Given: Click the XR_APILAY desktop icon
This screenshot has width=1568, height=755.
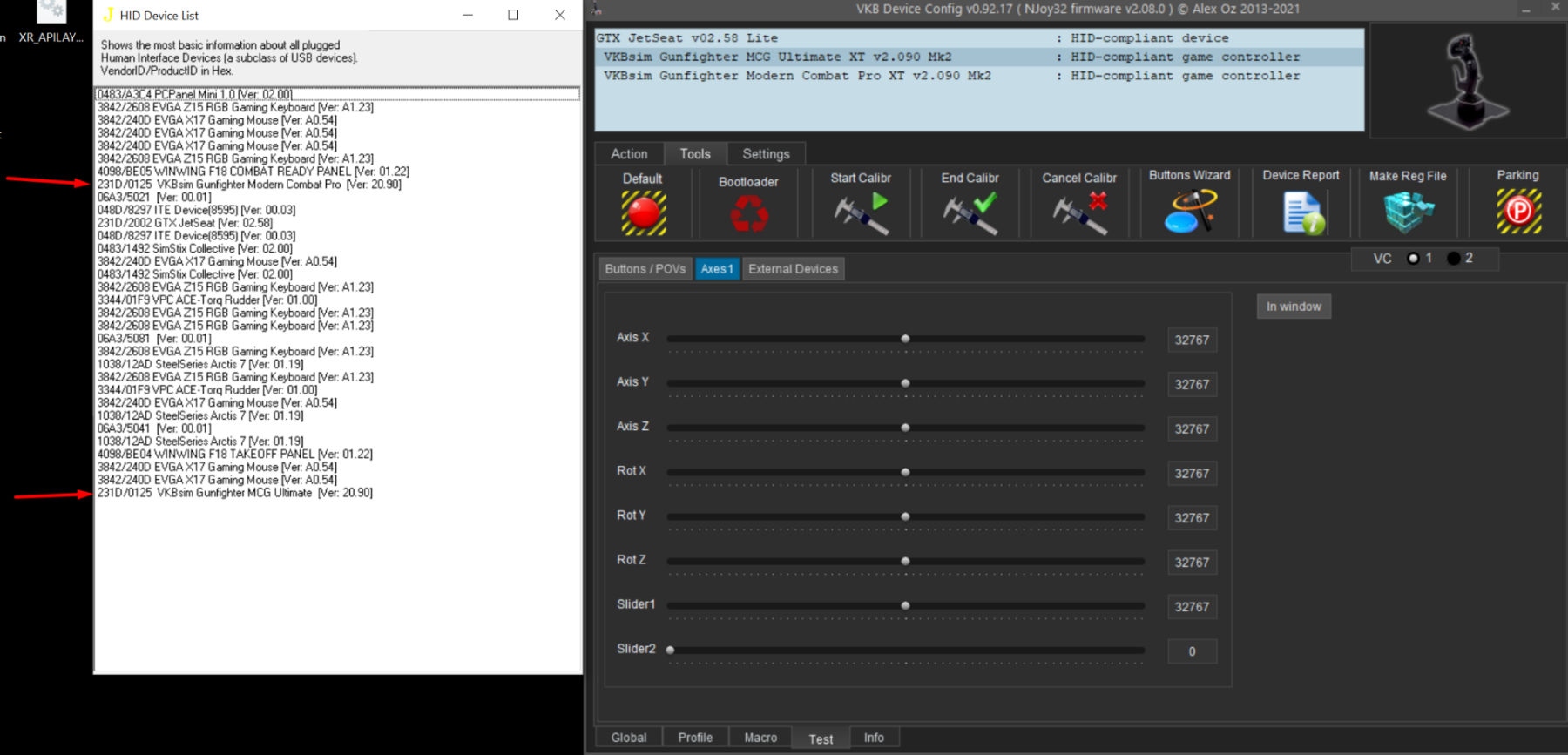Looking at the screenshot, I should tap(51, 23).
